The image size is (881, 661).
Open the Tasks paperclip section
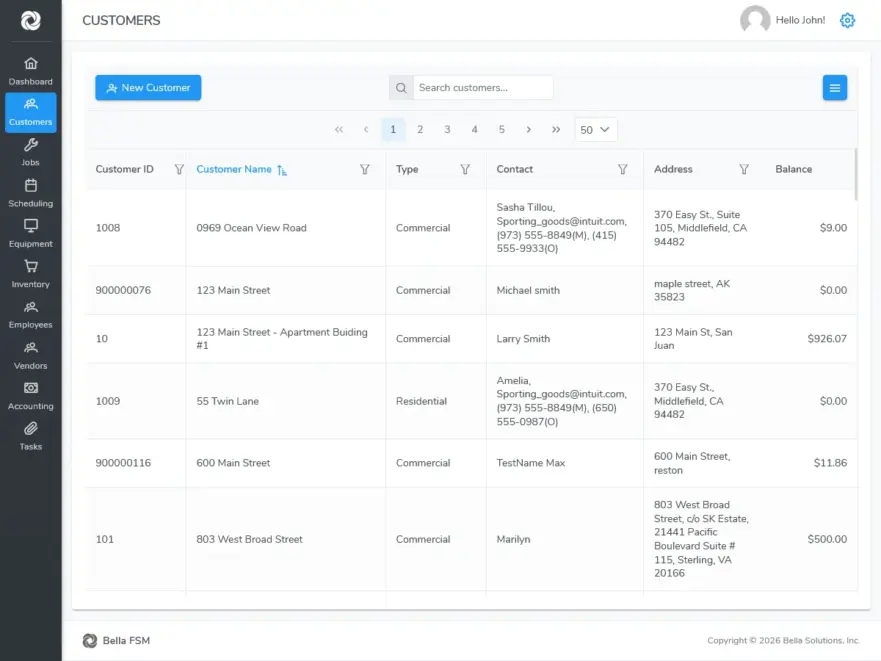coord(30,437)
